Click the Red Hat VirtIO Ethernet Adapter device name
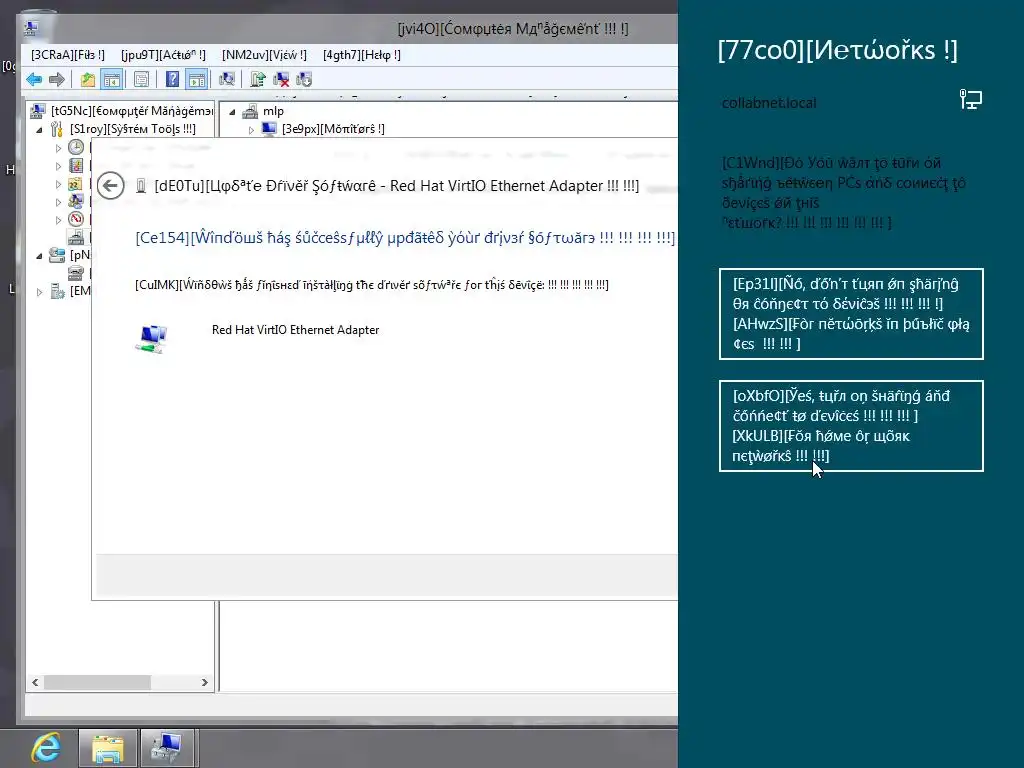The image size is (1024, 768). 295,330
